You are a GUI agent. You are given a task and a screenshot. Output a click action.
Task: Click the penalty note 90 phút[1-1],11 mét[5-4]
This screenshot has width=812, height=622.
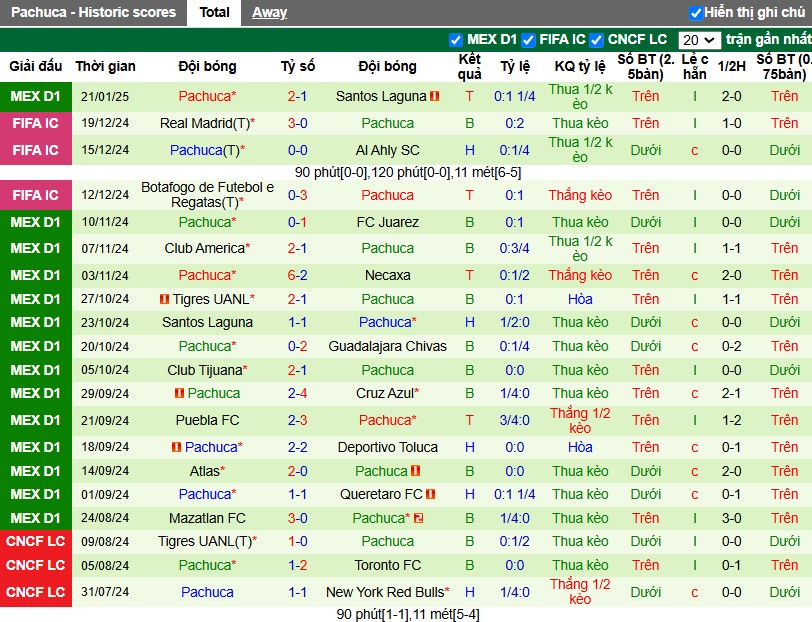(x=408, y=614)
